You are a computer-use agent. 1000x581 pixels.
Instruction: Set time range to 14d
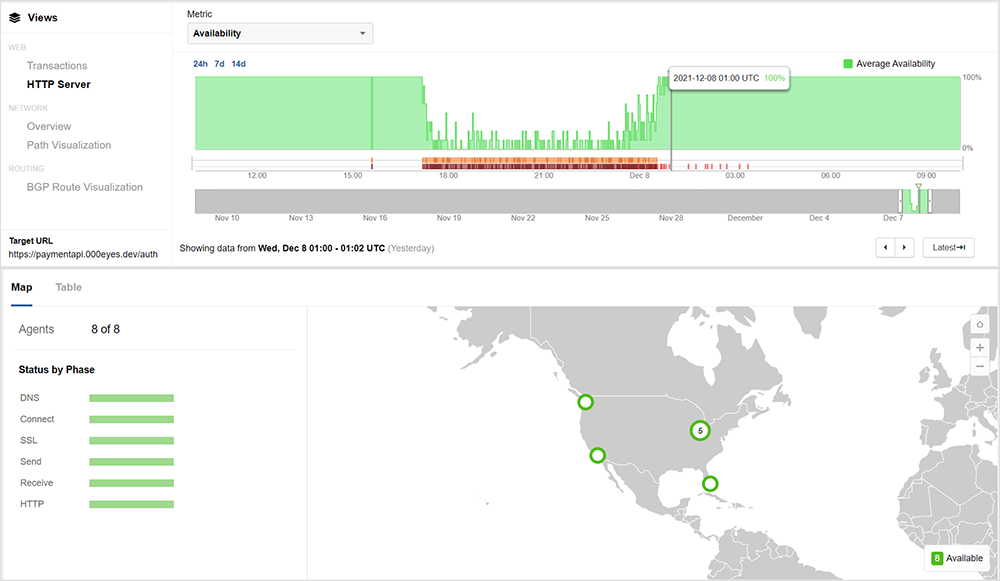238,64
